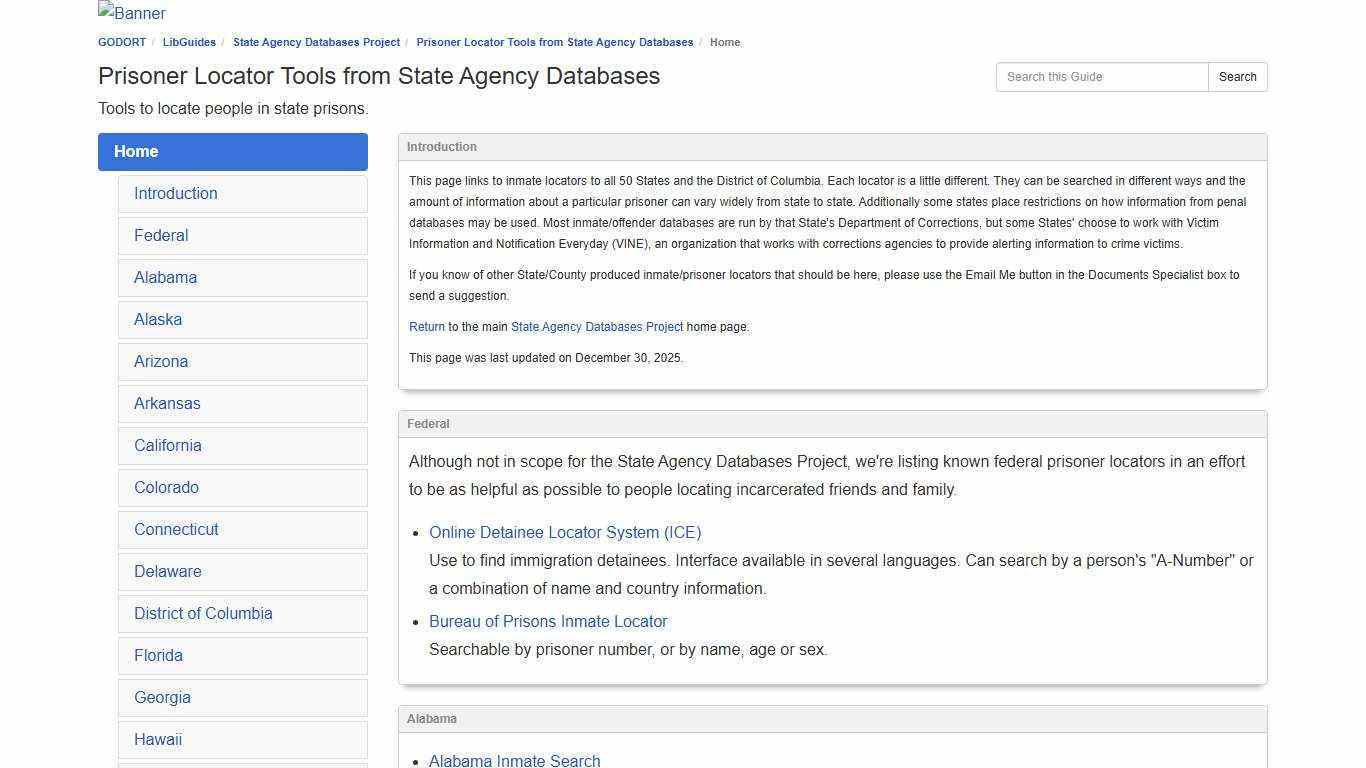Follow the State Agency Databases Project breadcrumb
The image size is (1366, 768).
316,42
